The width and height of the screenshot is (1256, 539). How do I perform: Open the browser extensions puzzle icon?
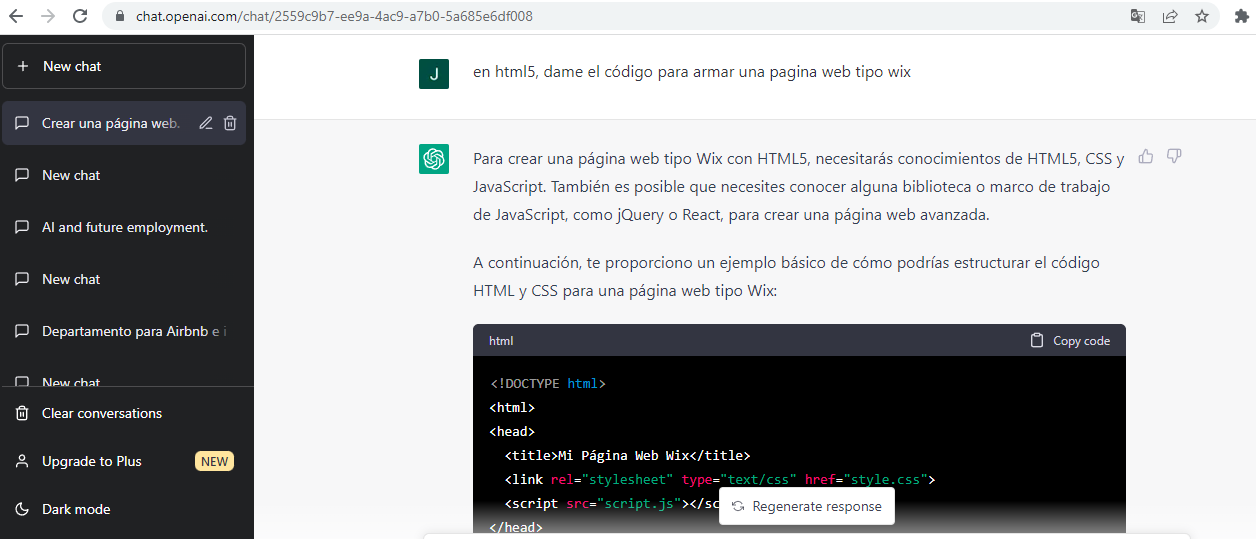[x=1240, y=16]
